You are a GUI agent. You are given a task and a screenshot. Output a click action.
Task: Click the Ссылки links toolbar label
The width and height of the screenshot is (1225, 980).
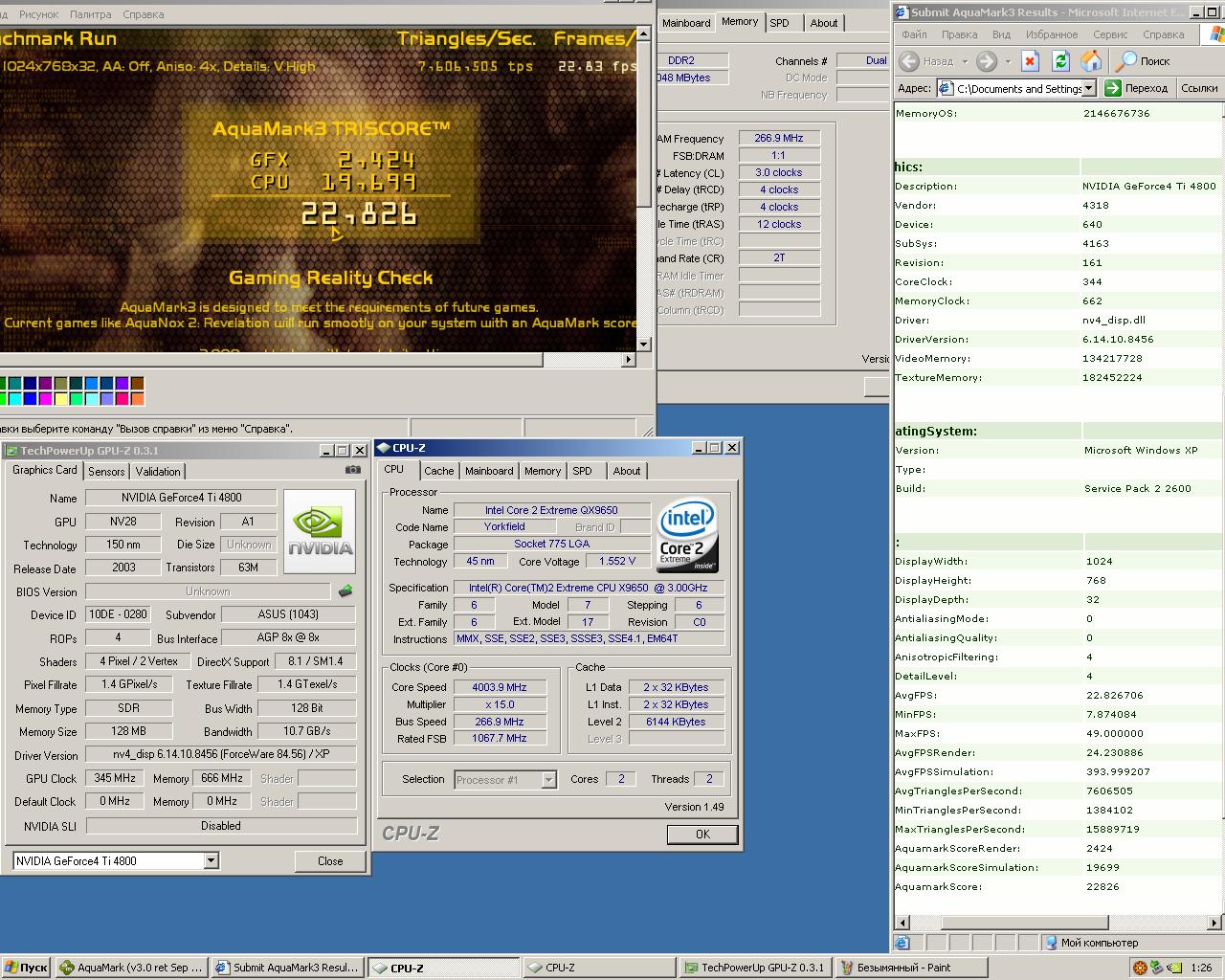coord(1199,88)
